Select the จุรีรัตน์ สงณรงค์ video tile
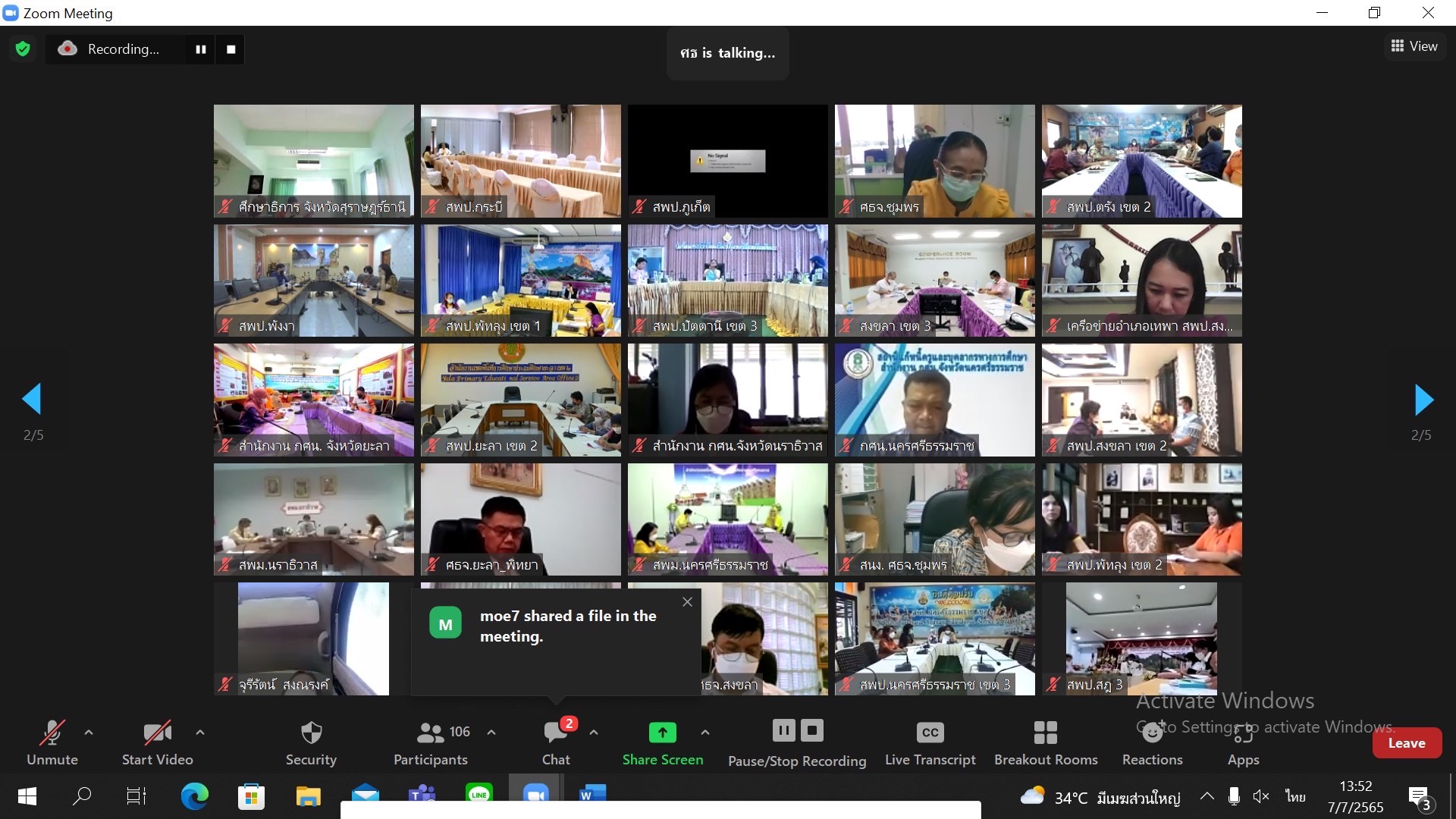The width and height of the screenshot is (1456, 819). coord(313,639)
